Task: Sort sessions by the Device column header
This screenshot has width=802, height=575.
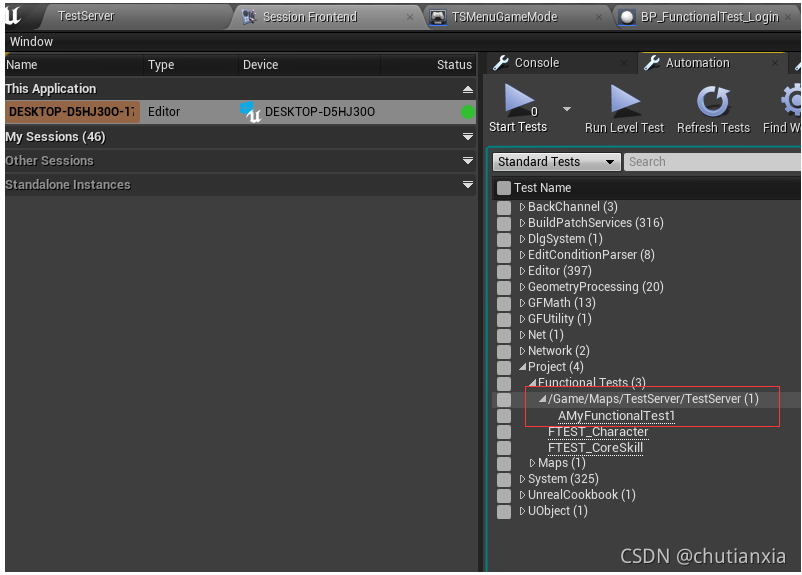Action: pyautogui.click(x=309, y=65)
